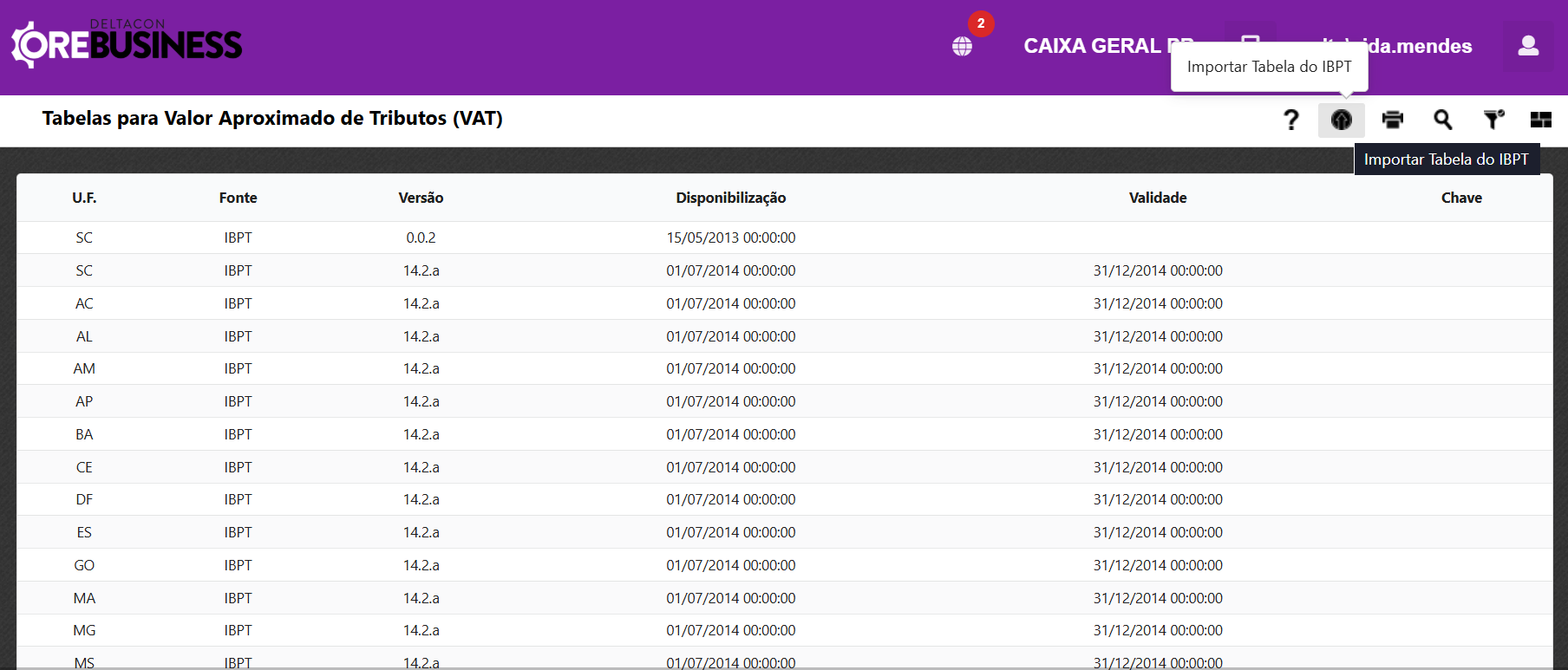Sort by the Fonte column header
1568x670 pixels.
(x=238, y=198)
